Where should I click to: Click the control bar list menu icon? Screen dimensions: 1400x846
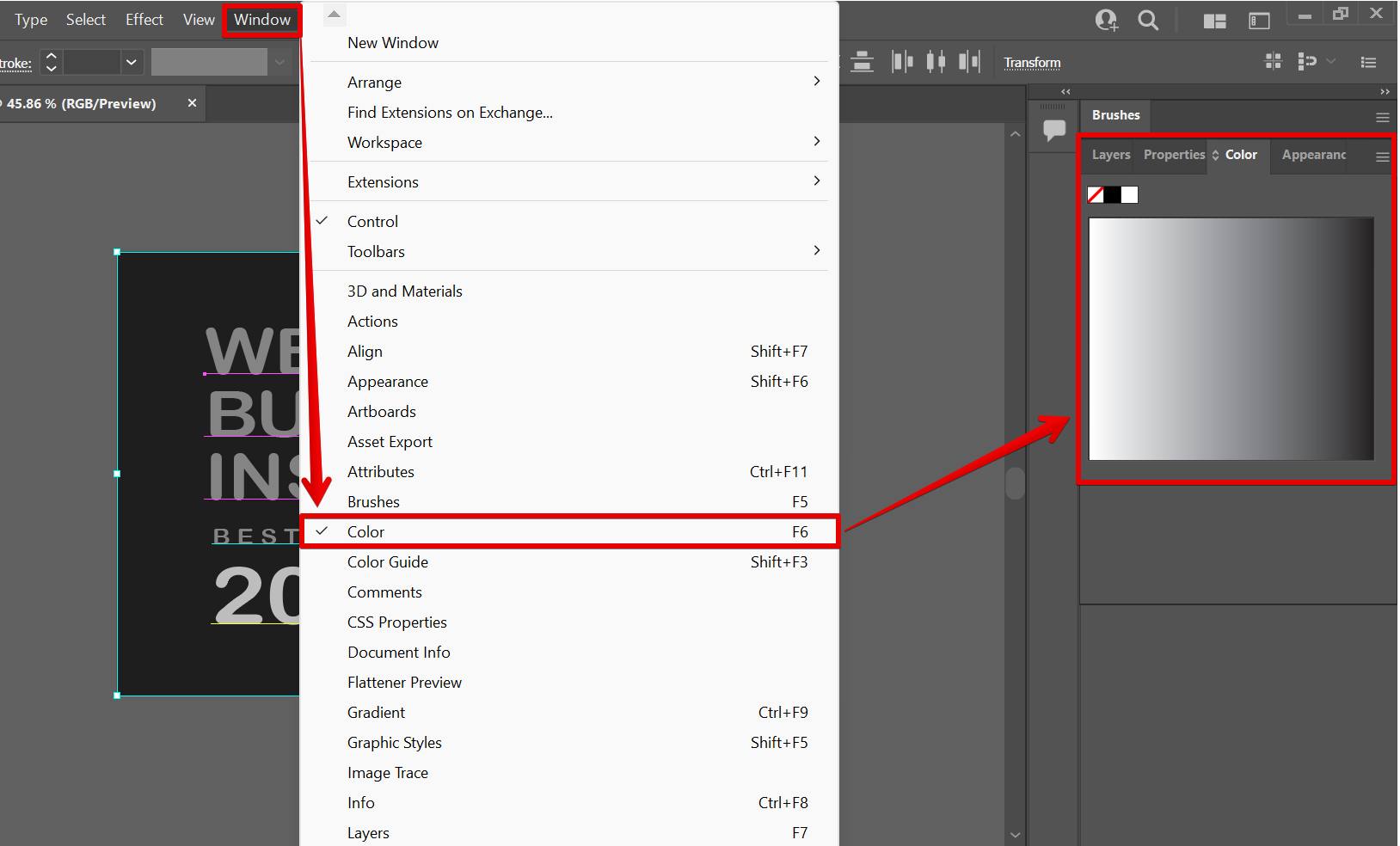pos(1368,62)
